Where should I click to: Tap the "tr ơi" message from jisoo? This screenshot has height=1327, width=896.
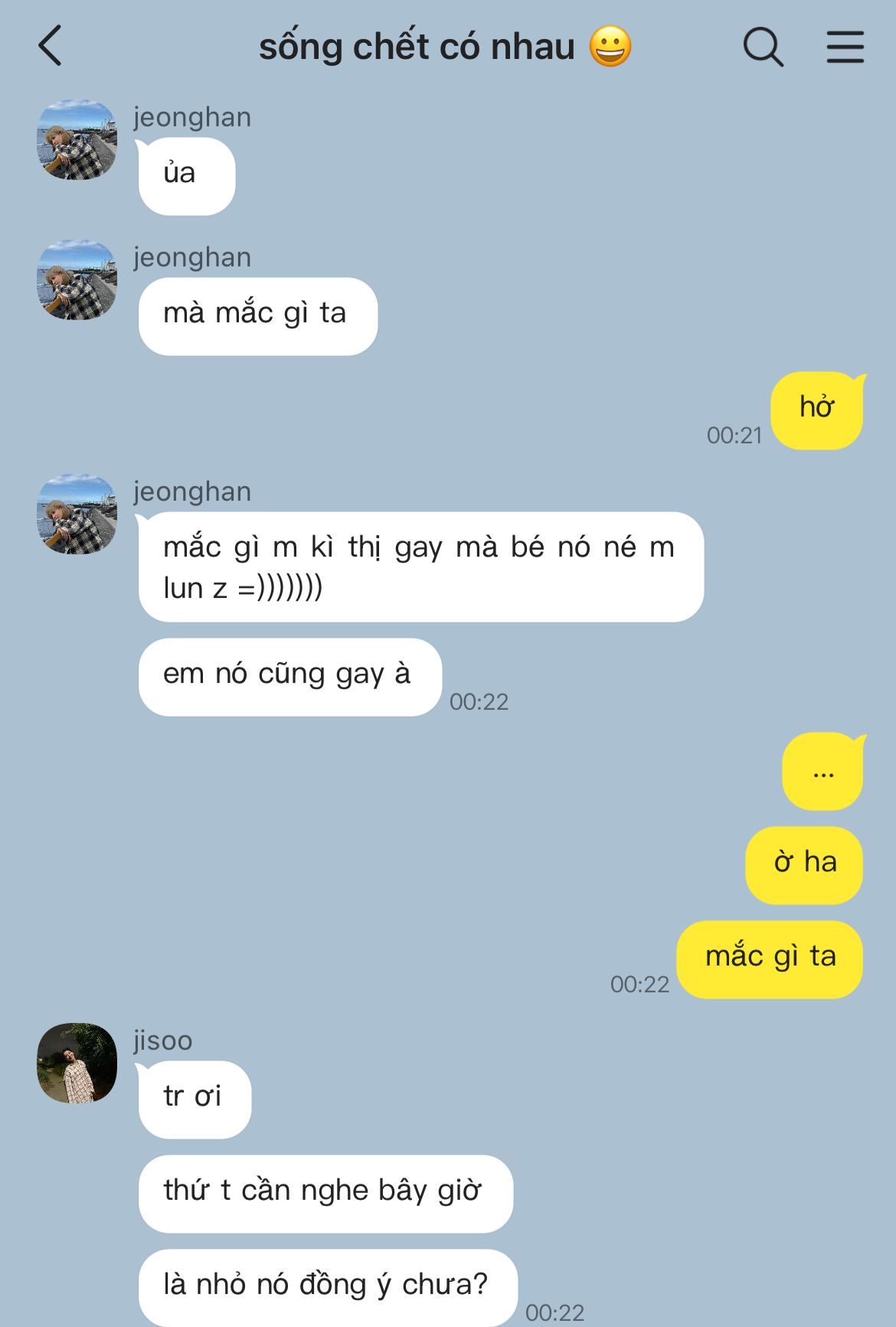[x=195, y=1100]
